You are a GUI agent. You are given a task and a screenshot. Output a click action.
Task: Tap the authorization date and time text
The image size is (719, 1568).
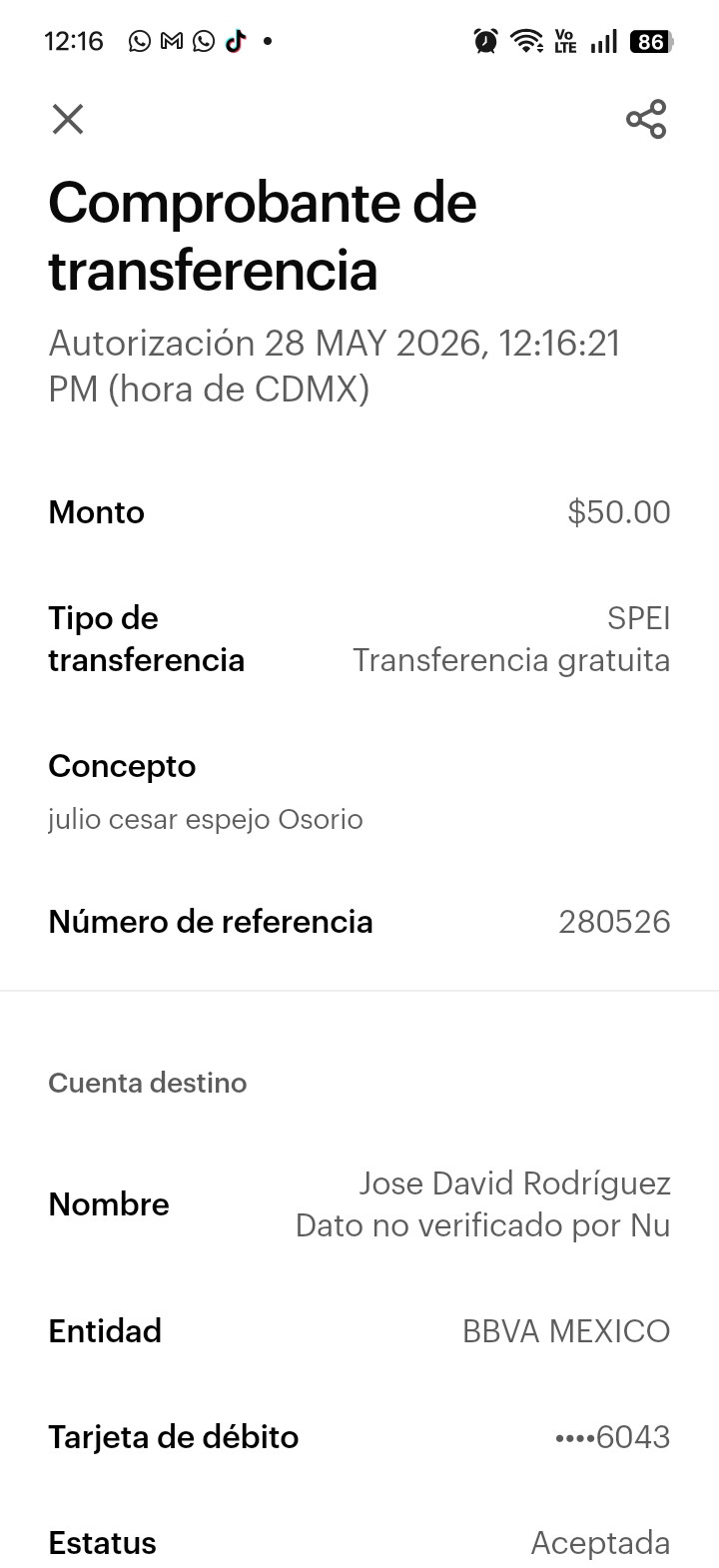coord(335,366)
